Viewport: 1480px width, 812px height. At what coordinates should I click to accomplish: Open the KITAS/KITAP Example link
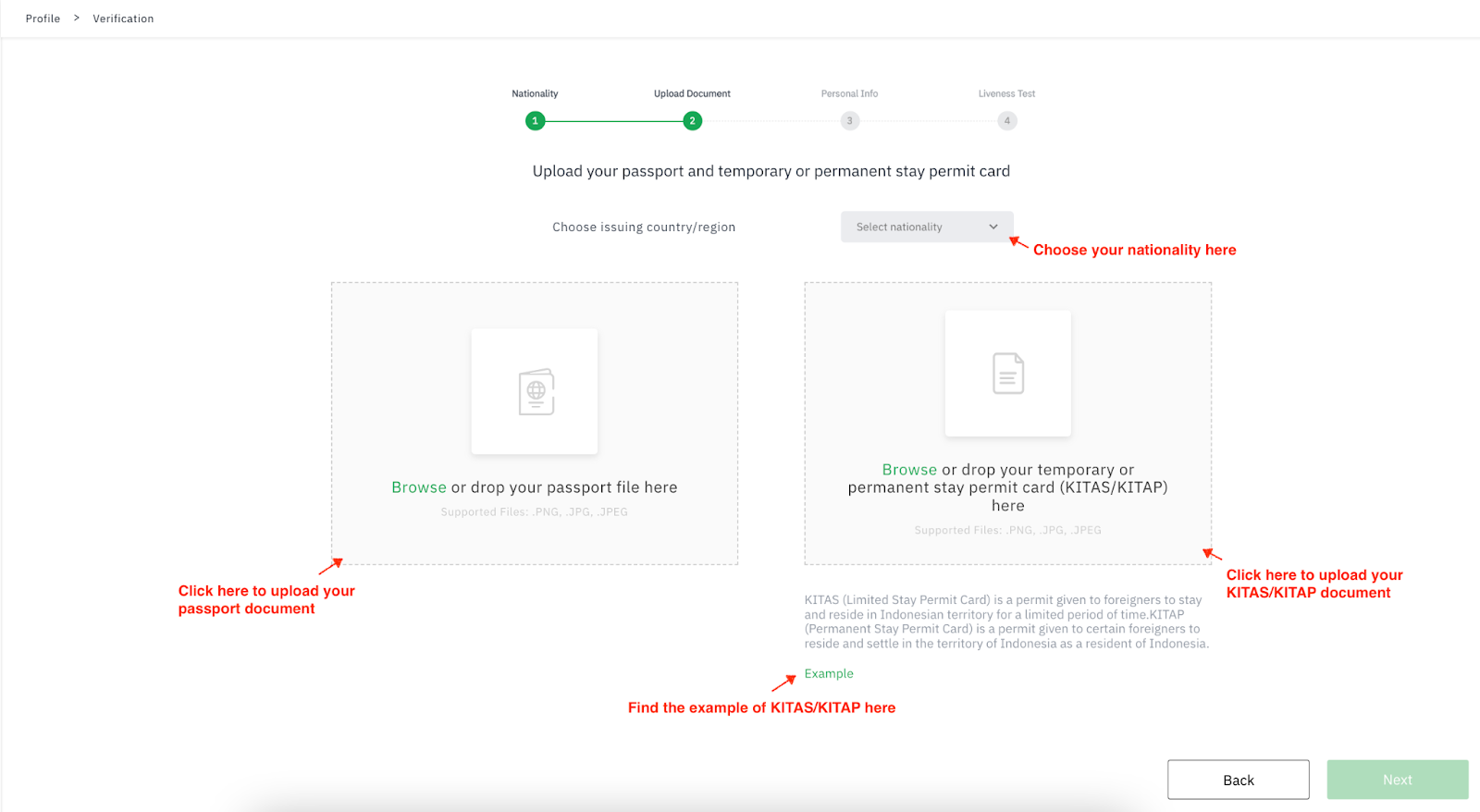(829, 674)
